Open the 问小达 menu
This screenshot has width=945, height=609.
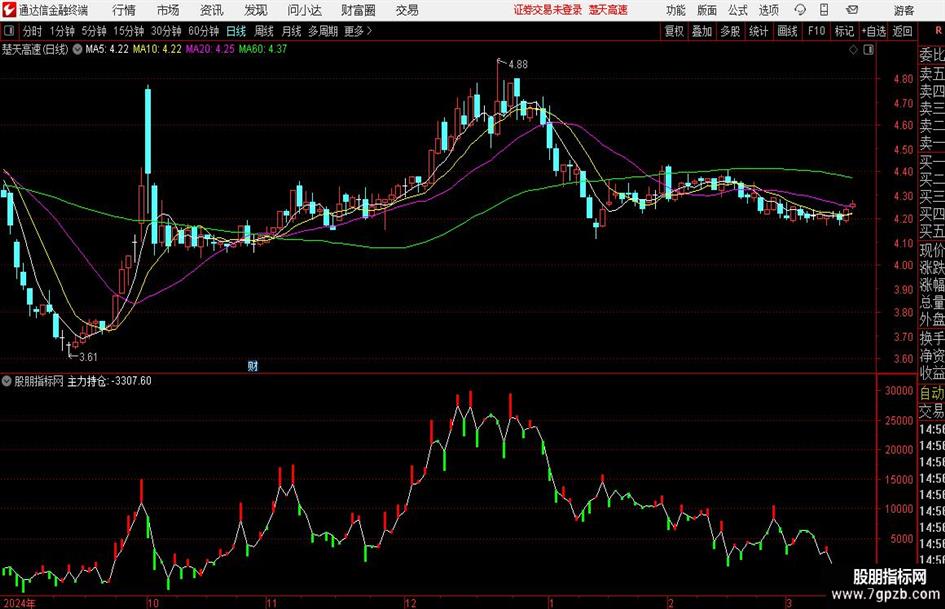pyautogui.click(x=305, y=10)
